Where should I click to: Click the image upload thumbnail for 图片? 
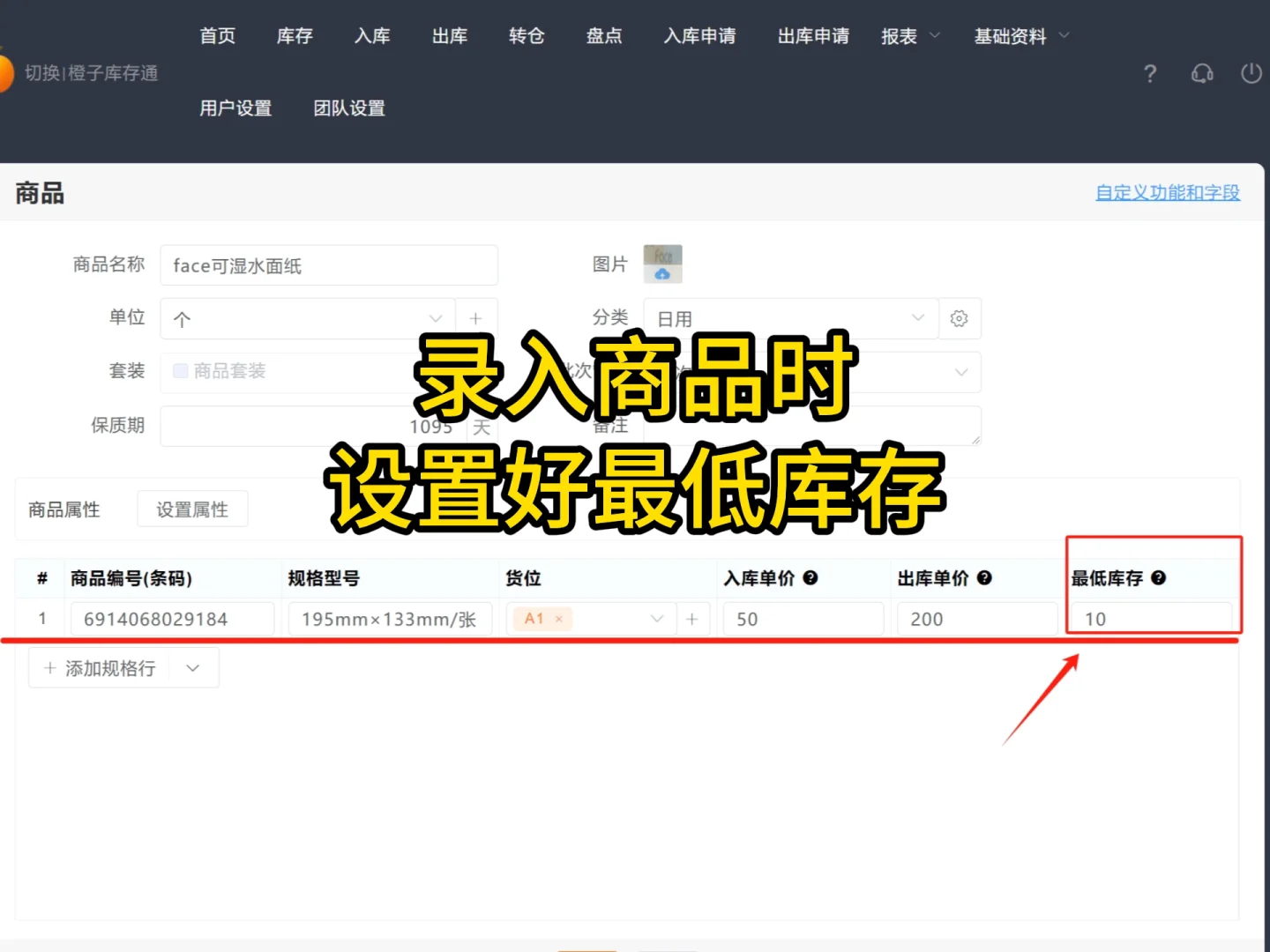point(662,264)
